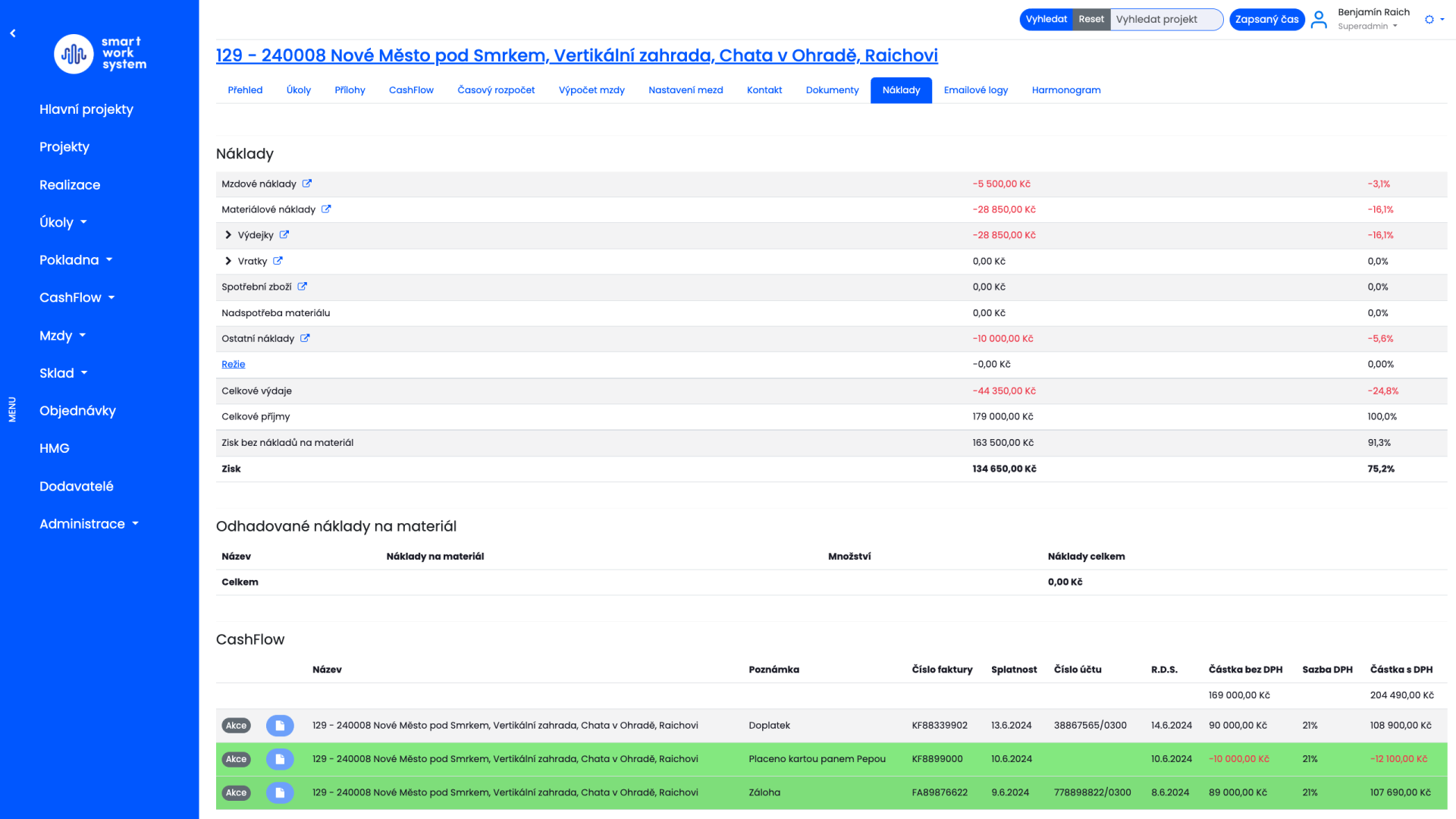
Task: Click external link icon beside Vratky
Action: (x=278, y=261)
